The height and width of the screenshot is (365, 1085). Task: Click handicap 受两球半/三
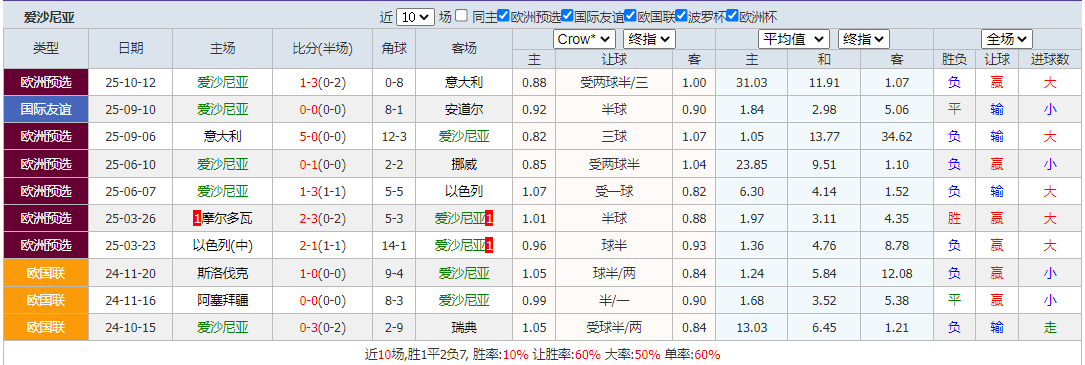click(x=614, y=83)
